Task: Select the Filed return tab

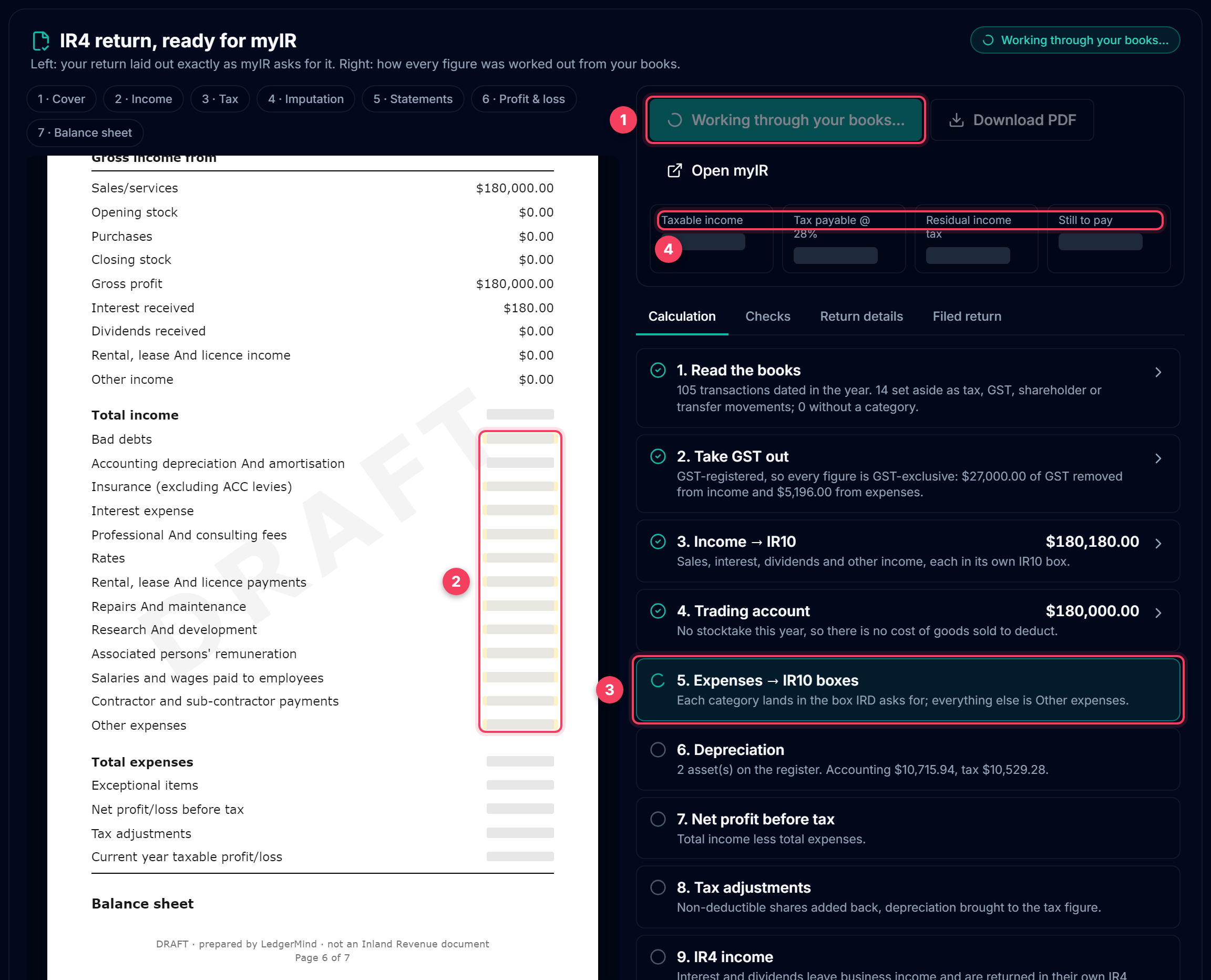Action: [x=967, y=317]
